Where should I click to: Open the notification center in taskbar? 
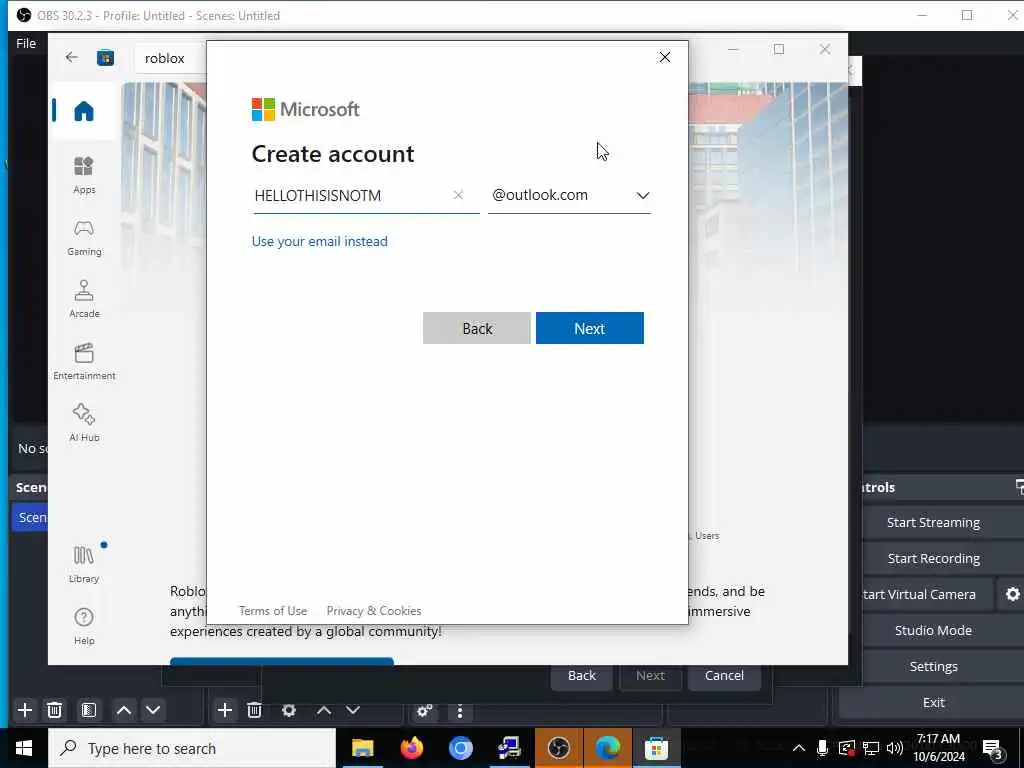pyautogui.click(x=993, y=749)
